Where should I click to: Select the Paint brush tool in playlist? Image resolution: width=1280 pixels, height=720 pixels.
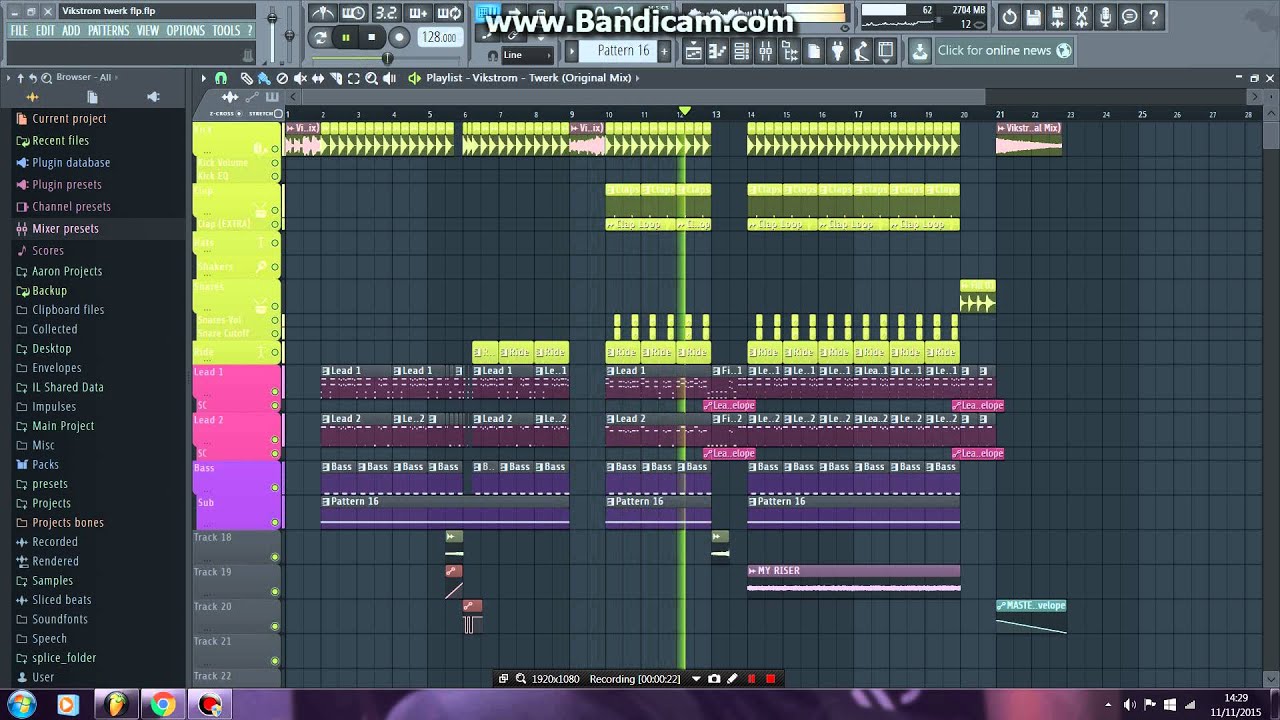264,78
